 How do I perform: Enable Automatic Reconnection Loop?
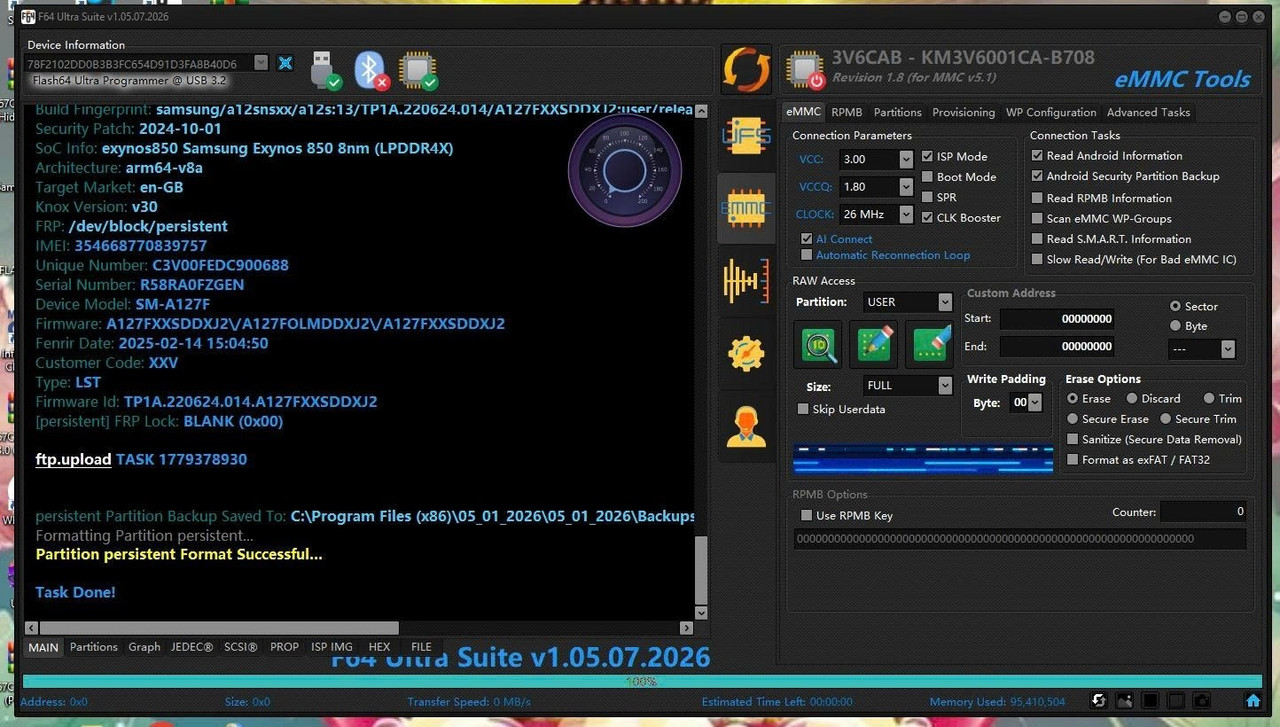pyautogui.click(x=807, y=255)
